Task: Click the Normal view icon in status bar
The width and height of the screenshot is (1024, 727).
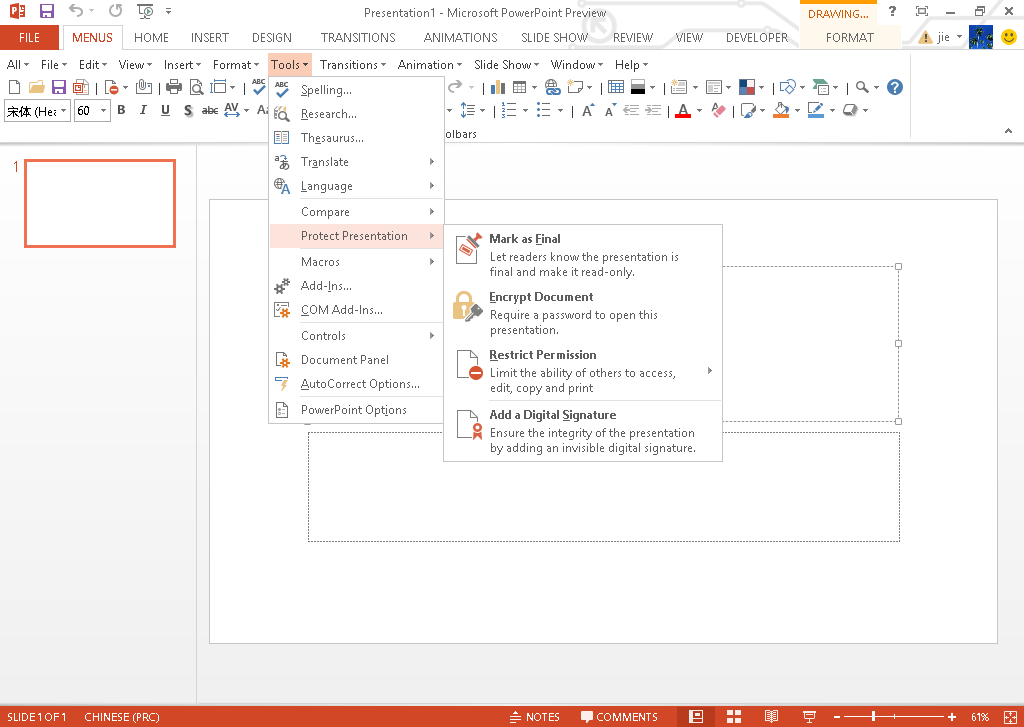Action: click(x=696, y=717)
